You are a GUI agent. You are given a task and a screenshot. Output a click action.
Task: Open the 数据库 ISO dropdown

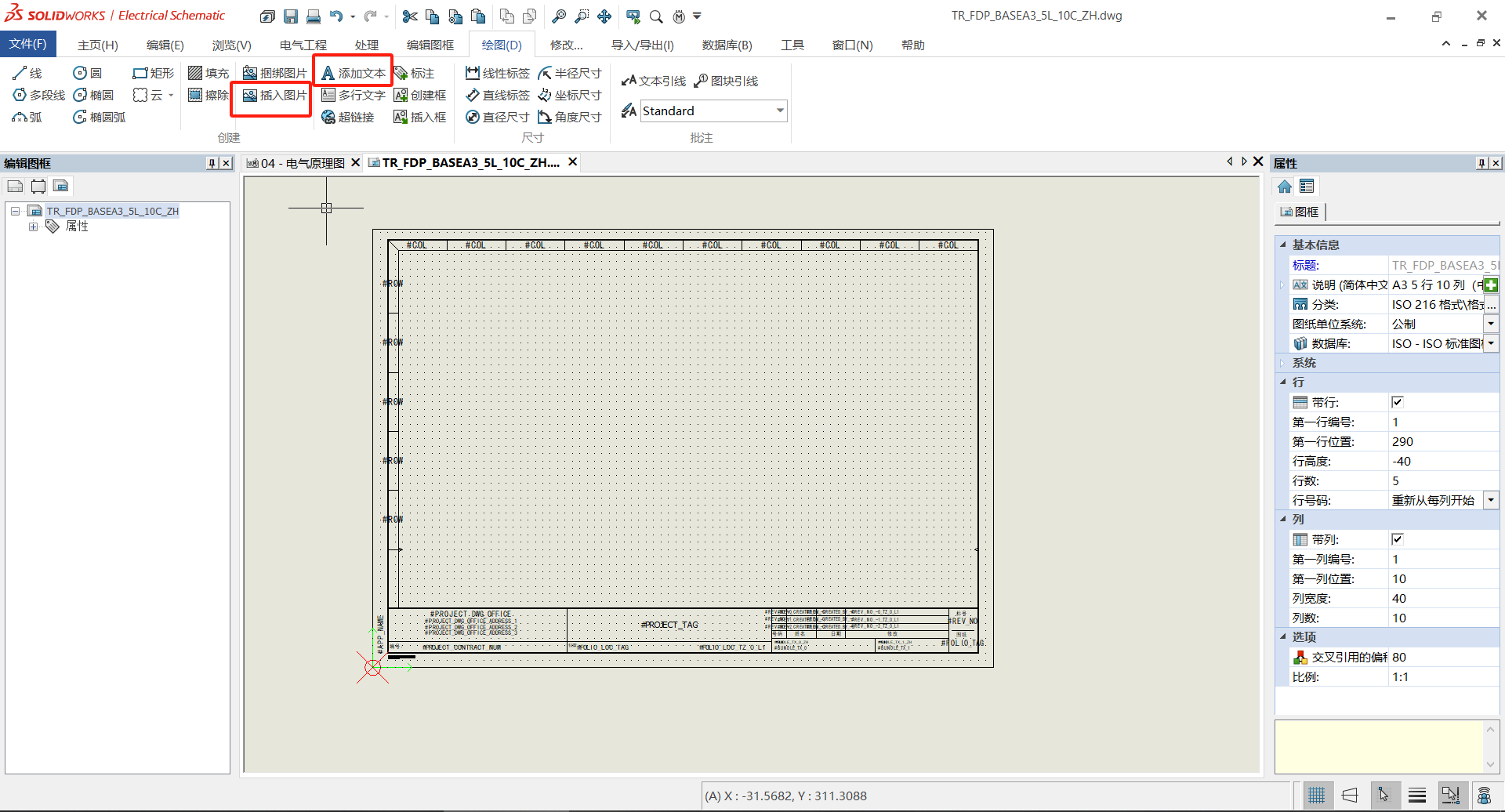click(x=1491, y=343)
